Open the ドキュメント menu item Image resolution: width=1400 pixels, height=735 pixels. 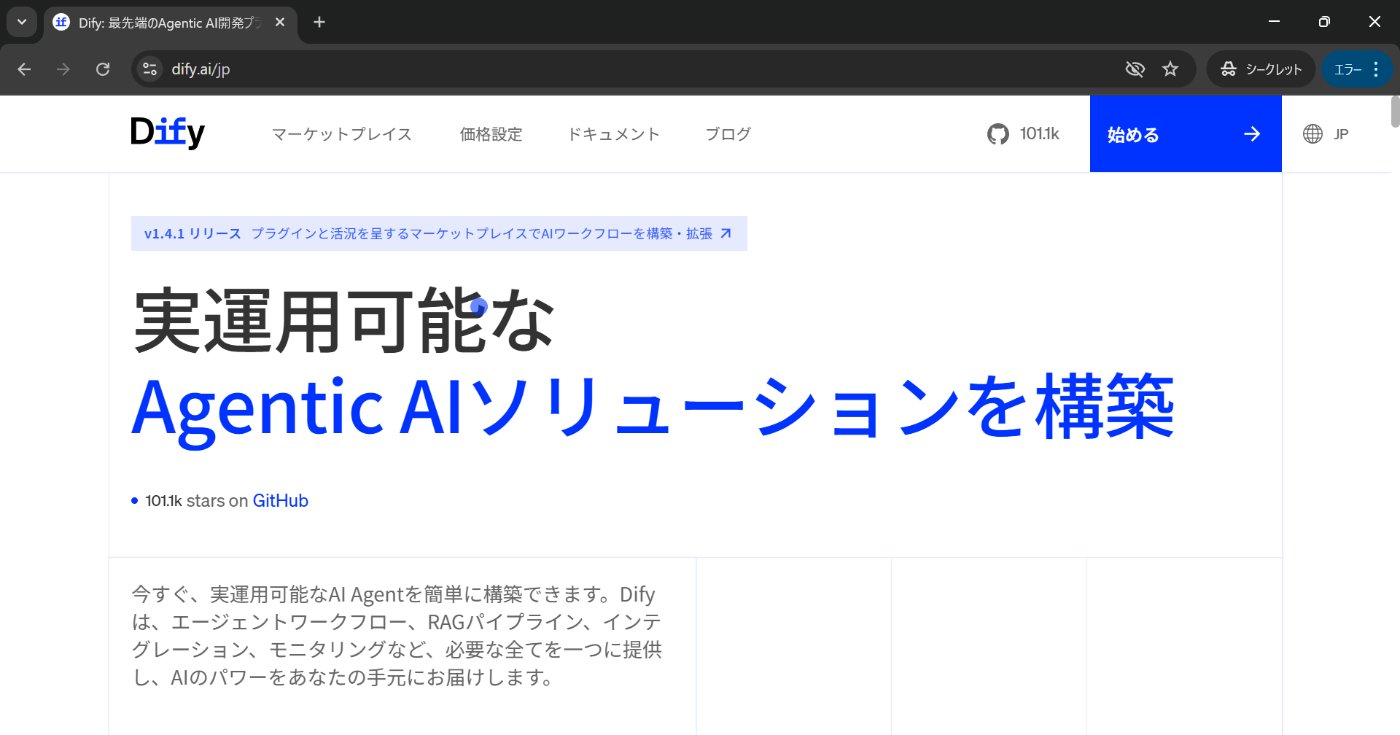pos(614,134)
